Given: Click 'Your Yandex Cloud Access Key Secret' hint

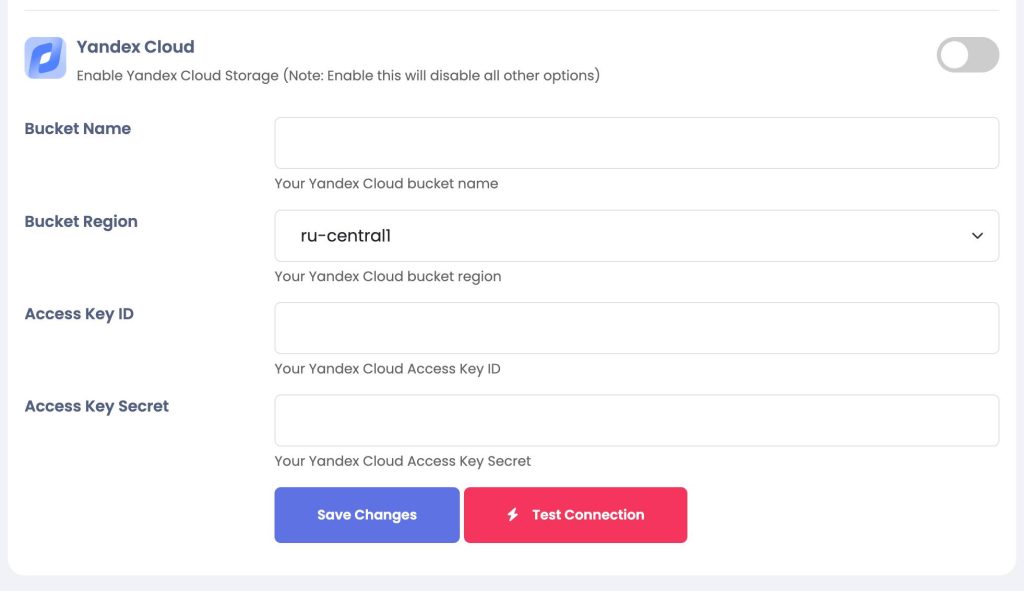Looking at the screenshot, I should (402, 461).
